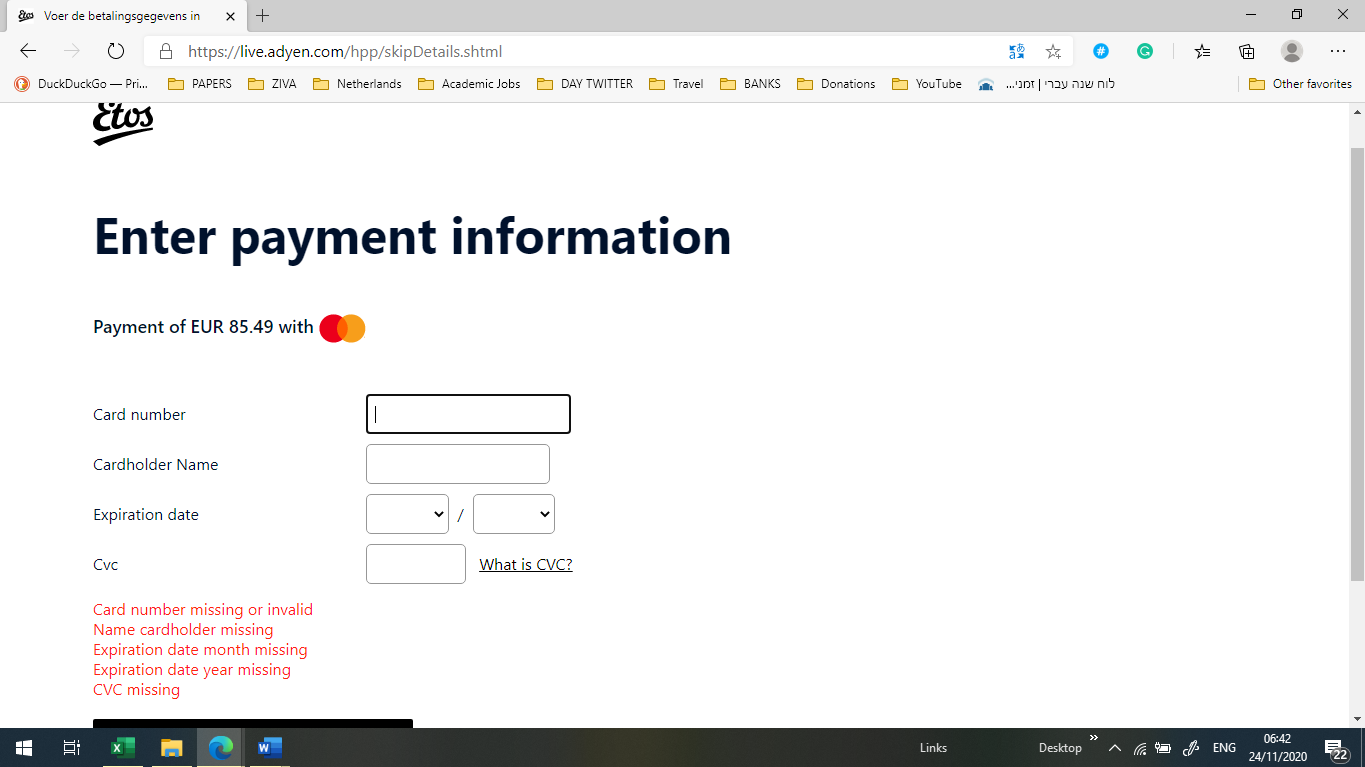This screenshot has width=1365, height=767.
Task: Open the hashtag extension icon
Action: [x=1099, y=50]
